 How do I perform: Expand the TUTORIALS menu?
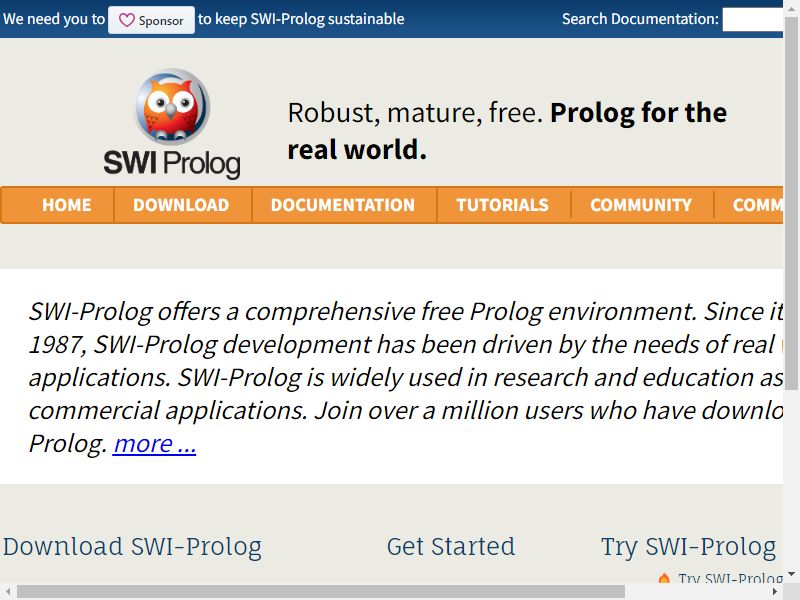[x=503, y=205]
